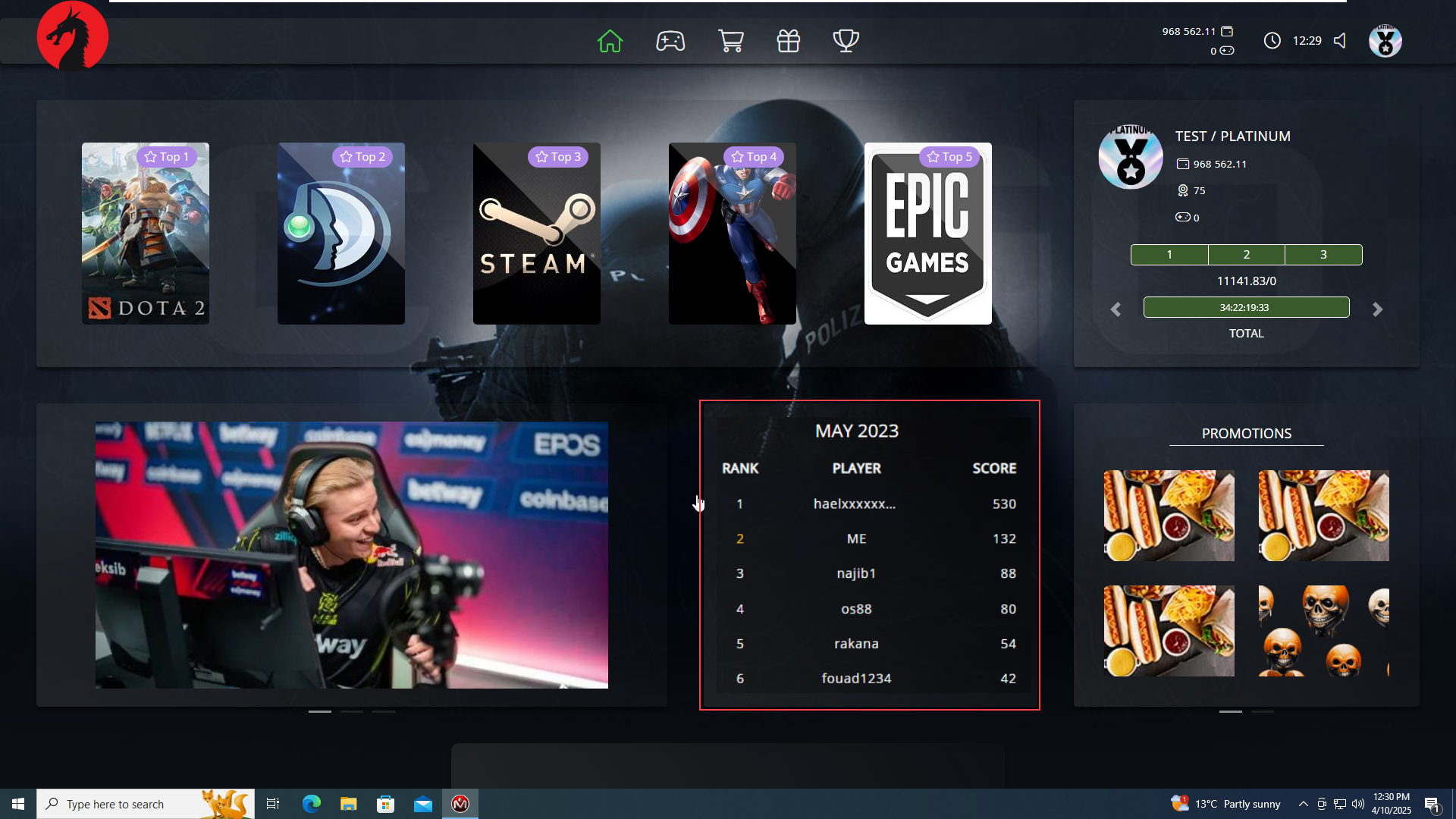Open the shopping cart Shop icon
The width and height of the screenshot is (1456, 819).
[730, 41]
